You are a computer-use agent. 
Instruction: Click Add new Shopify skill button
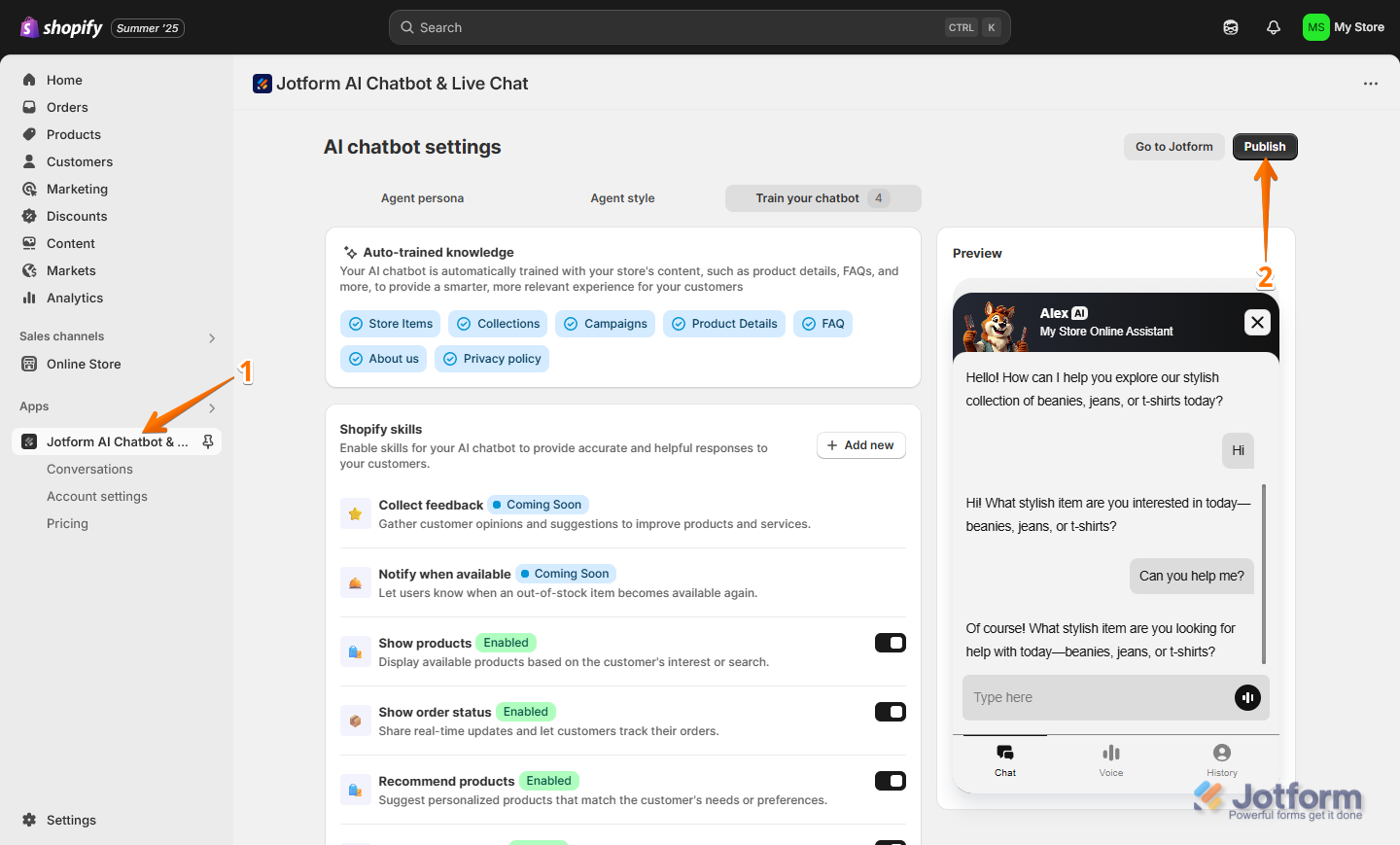point(861,445)
